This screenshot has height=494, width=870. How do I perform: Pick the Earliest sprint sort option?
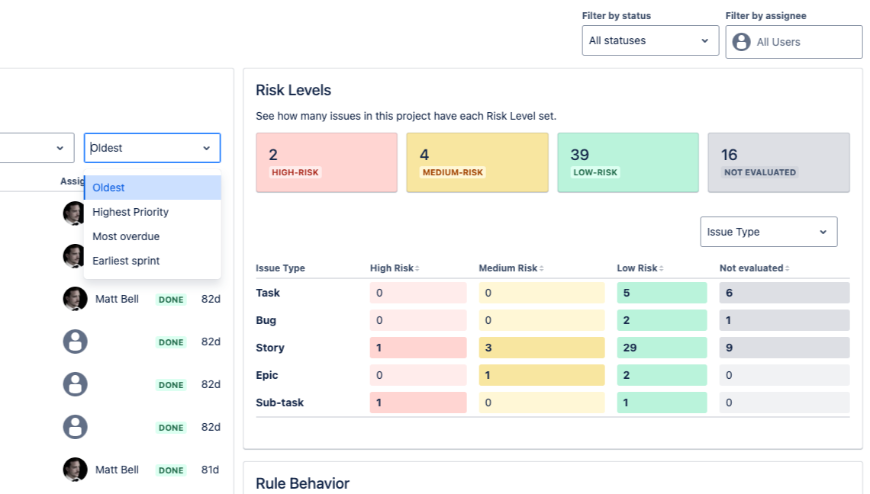point(126,261)
